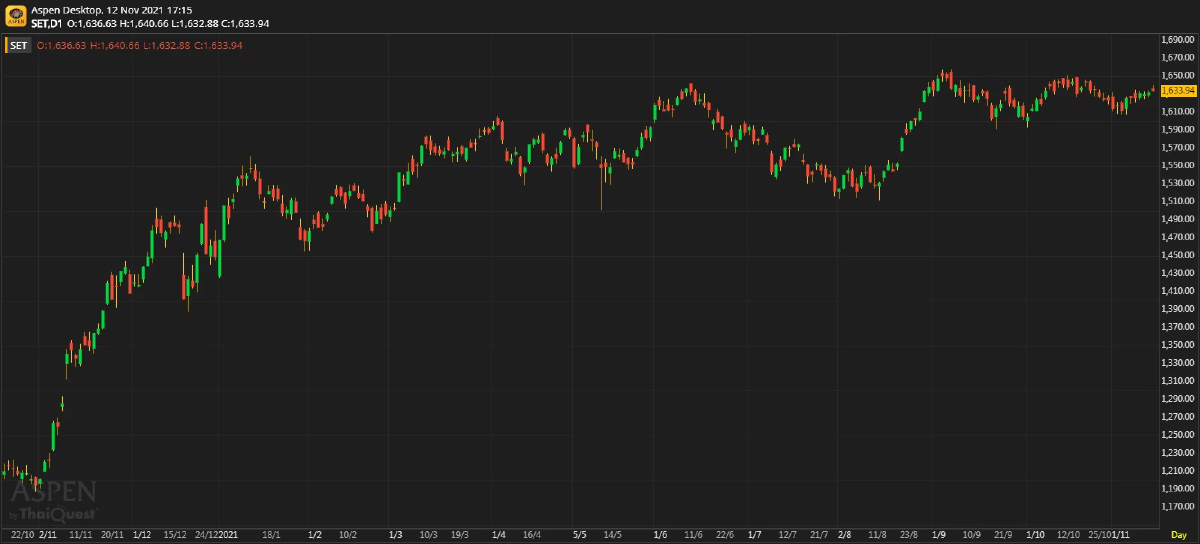Click the 23/8 date axis label

pyautogui.click(x=908, y=535)
